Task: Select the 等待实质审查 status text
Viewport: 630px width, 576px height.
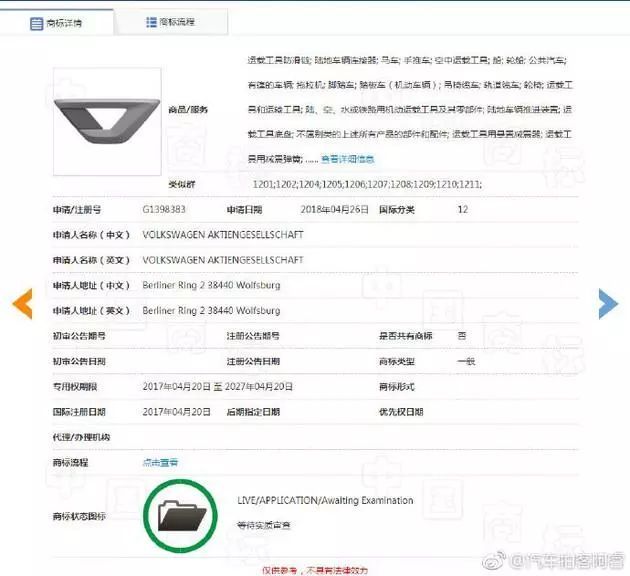Action: tap(264, 525)
